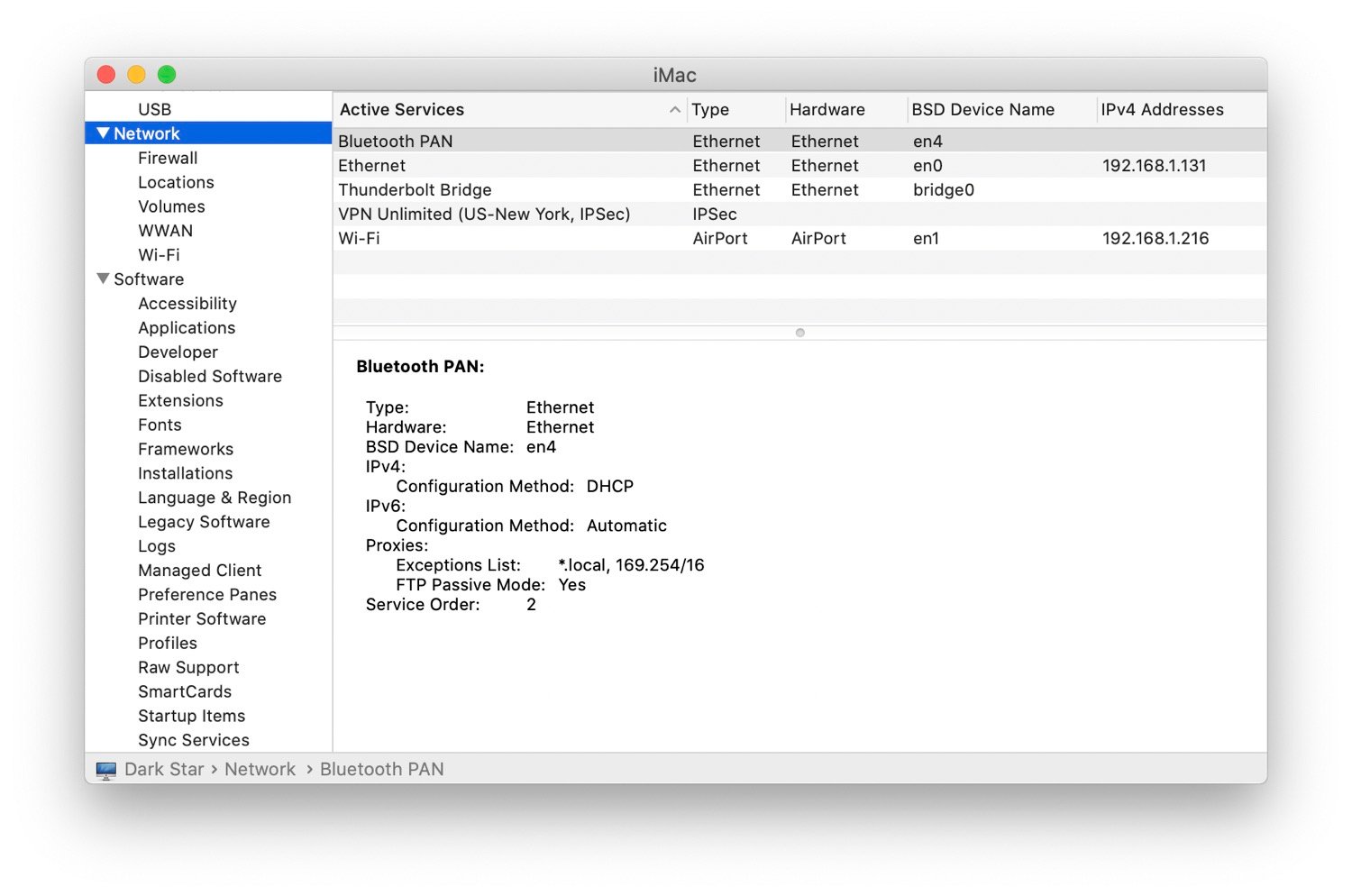Open the Firewall section in sidebar
This screenshot has width=1352, height=896.
[168, 158]
